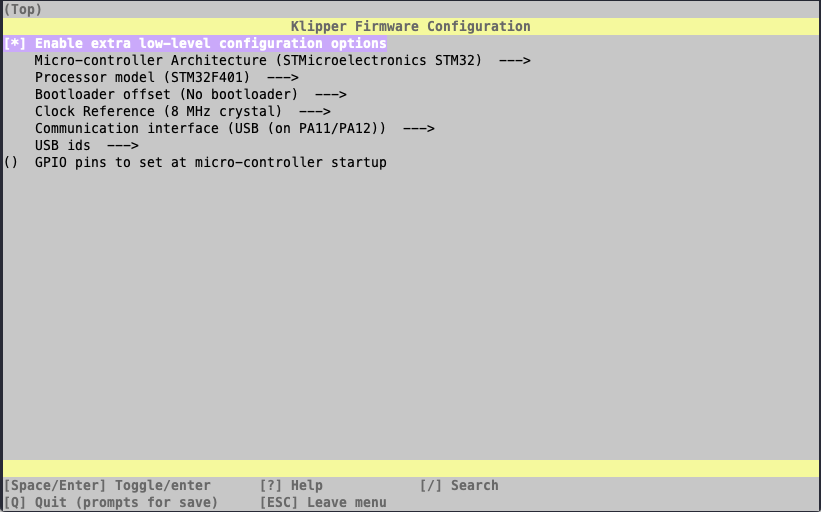Click the arrow following Clock Reference

pos(314,112)
